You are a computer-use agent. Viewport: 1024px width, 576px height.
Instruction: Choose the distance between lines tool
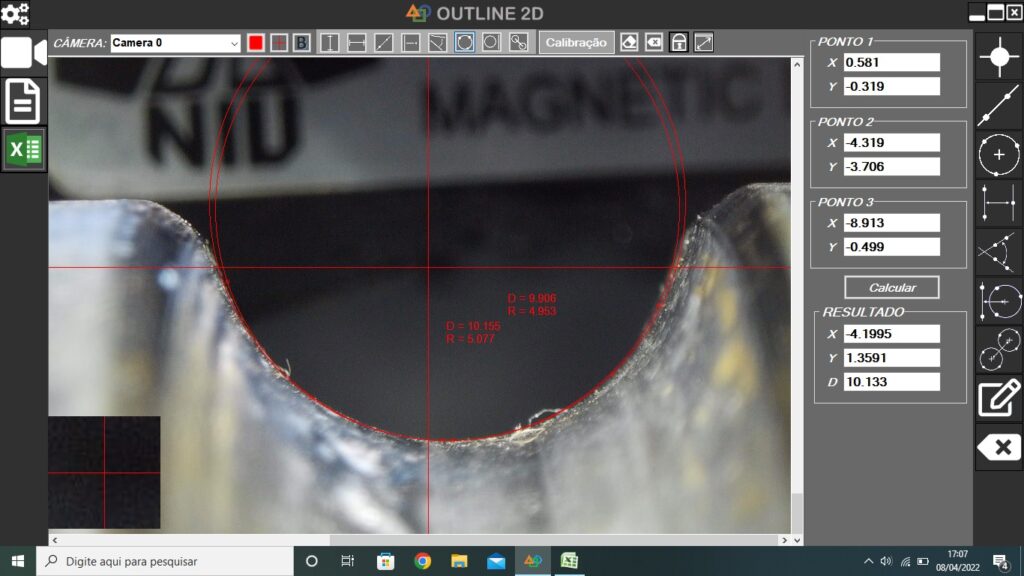[x=998, y=204]
